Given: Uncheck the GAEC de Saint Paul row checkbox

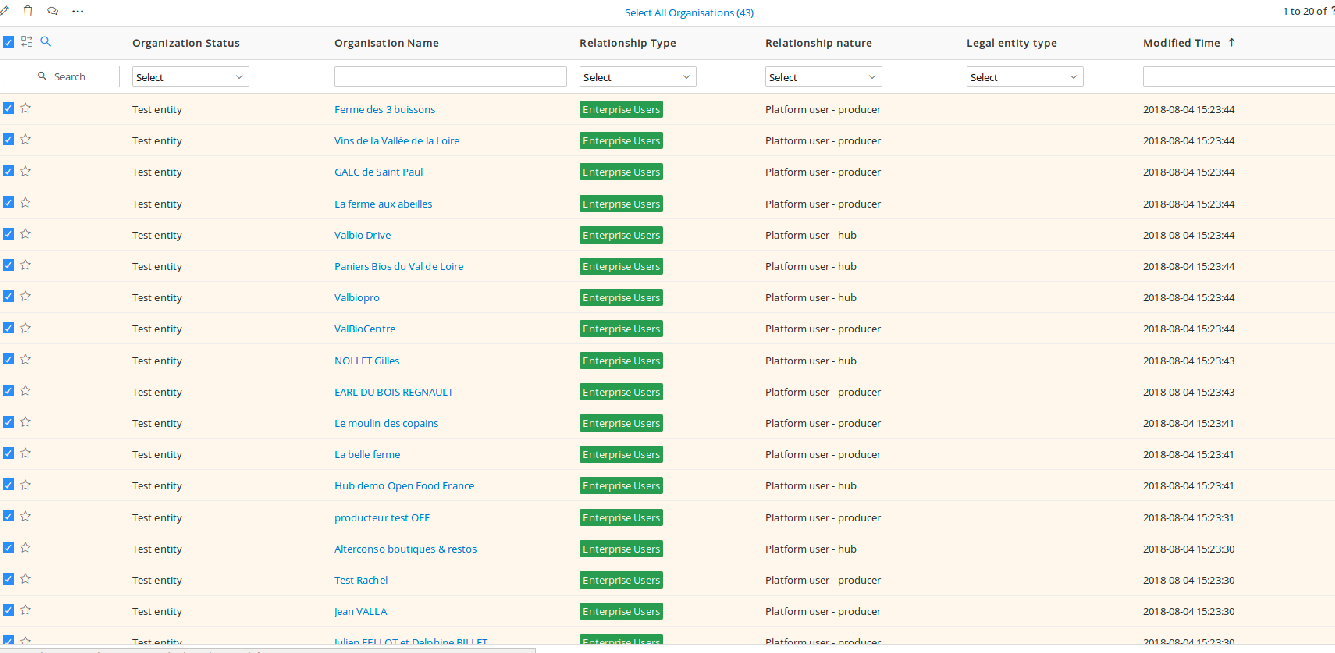Looking at the screenshot, I should [x=8, y=171].
